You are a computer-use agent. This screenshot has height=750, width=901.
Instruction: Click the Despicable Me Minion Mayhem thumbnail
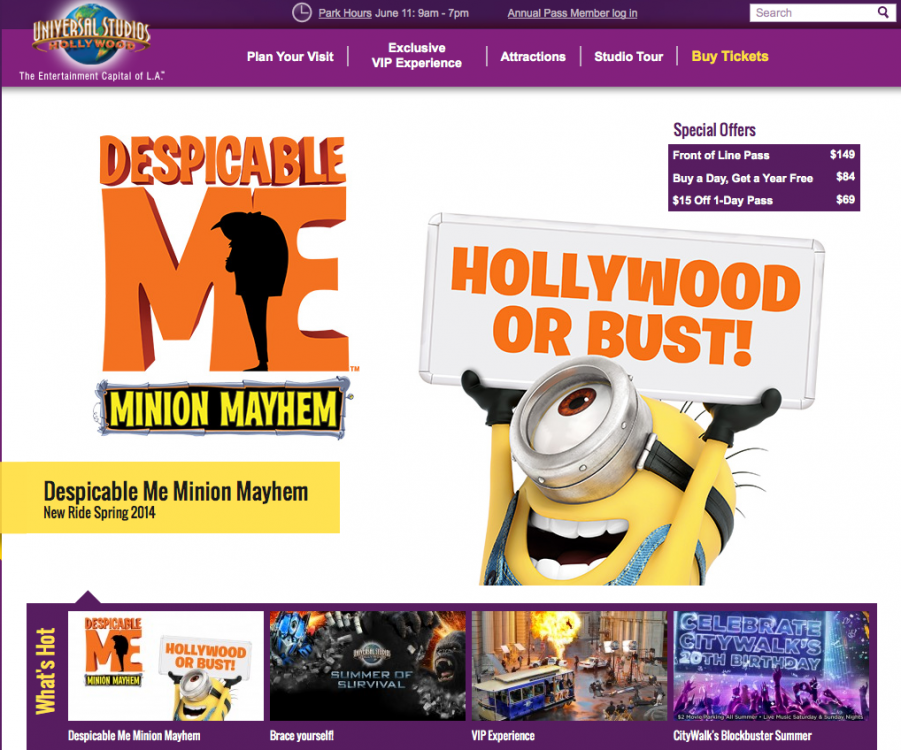[162, 665]
